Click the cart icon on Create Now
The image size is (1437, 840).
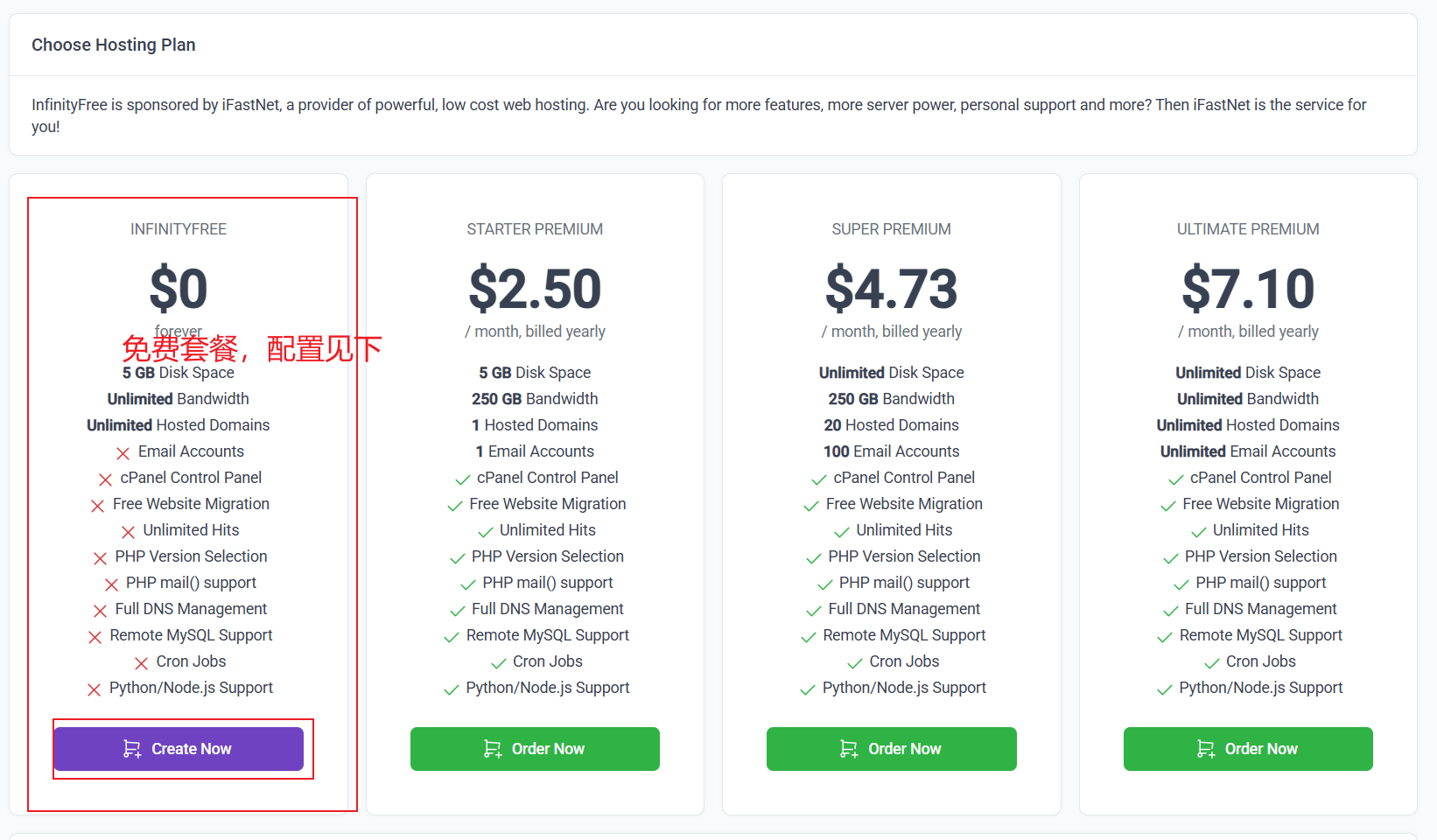pyautogui.click(x=132, y=749)
